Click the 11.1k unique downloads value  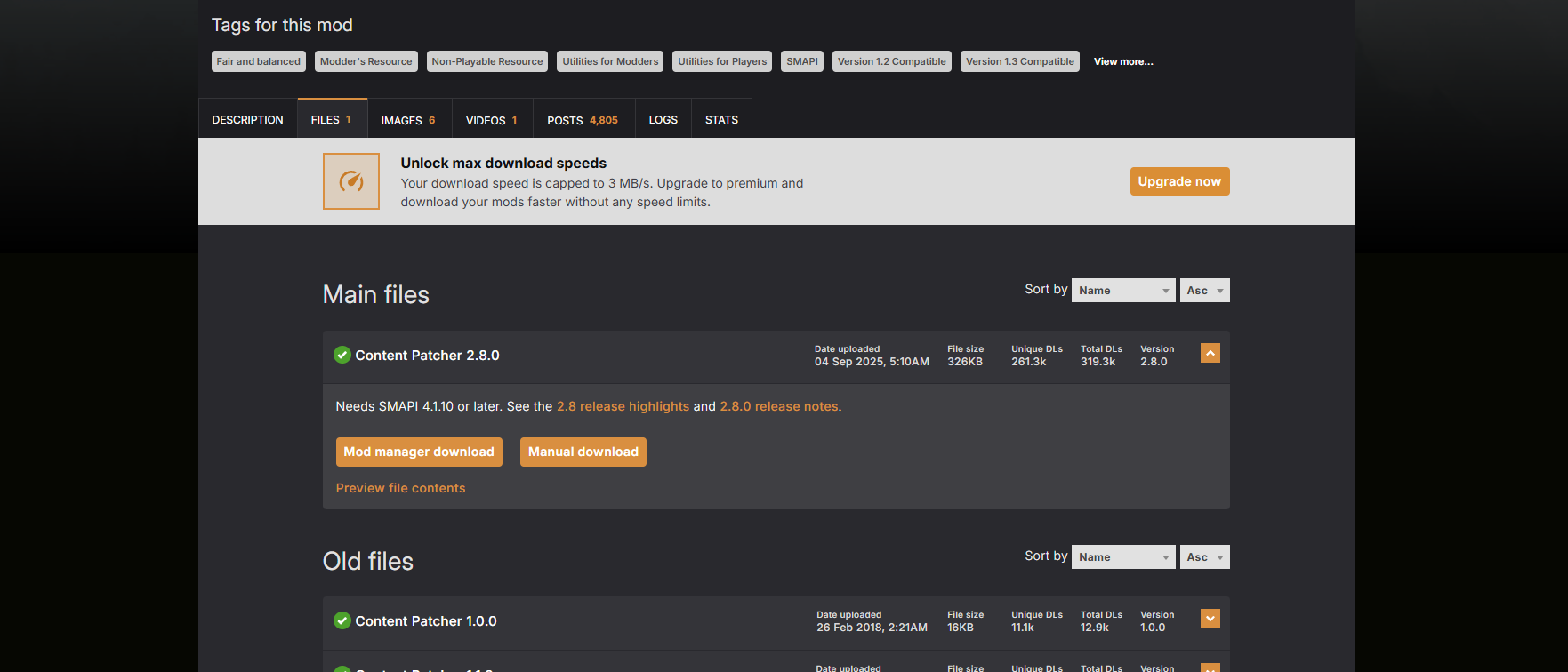[x=1023, y=628]
